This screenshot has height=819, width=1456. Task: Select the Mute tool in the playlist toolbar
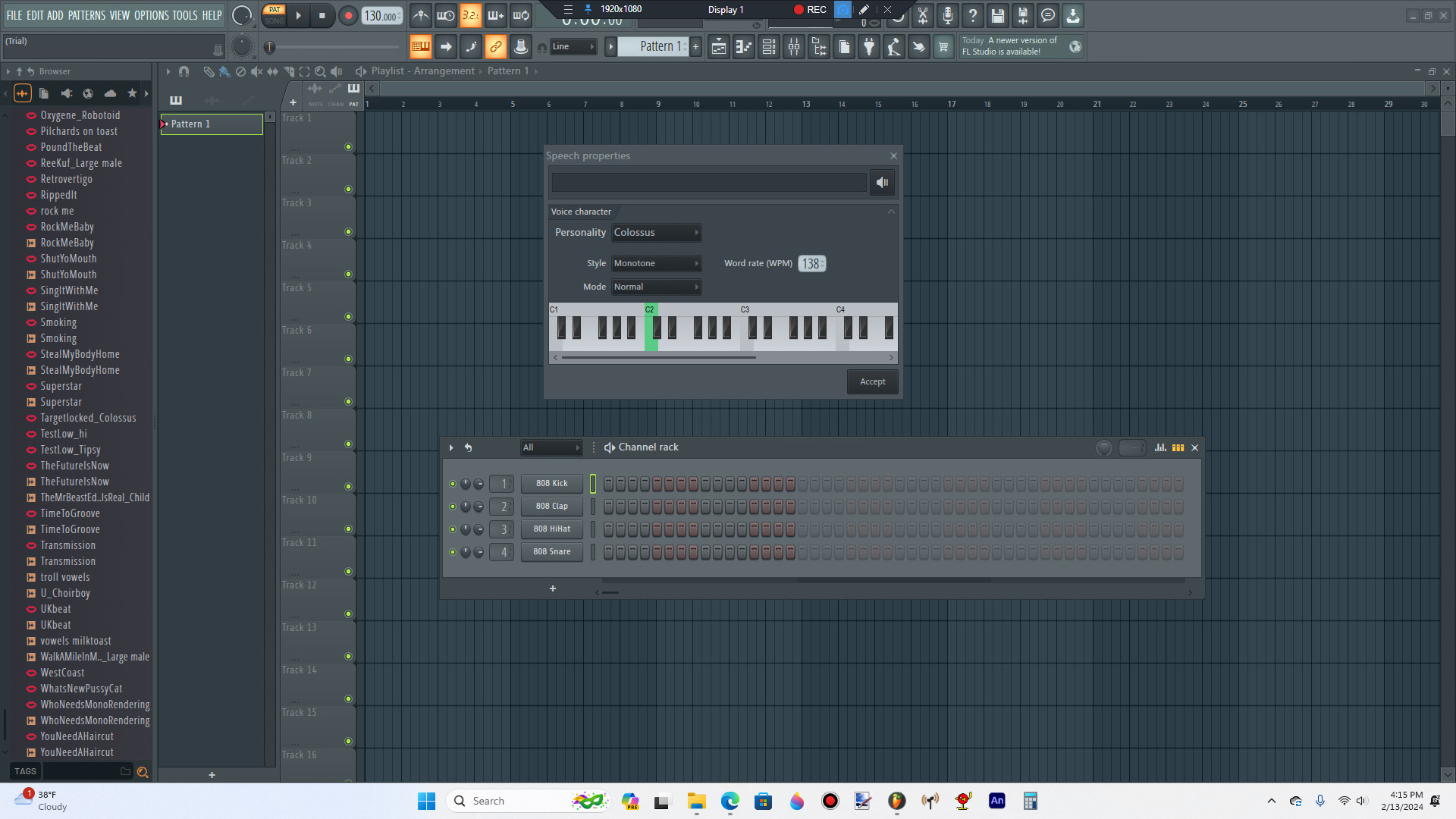[x=256, y=71]
